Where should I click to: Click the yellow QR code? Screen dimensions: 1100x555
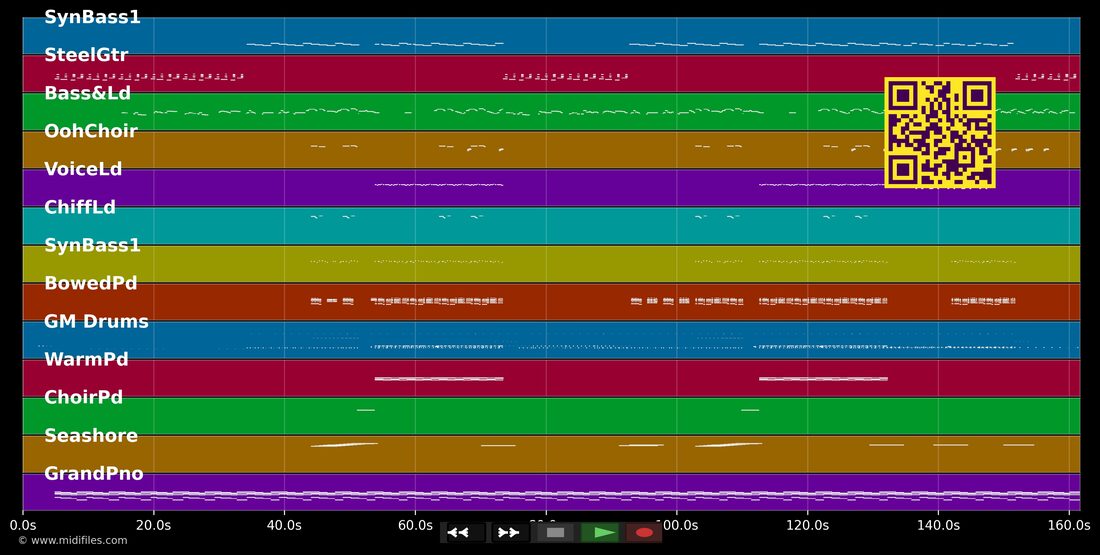tap(940, 133)
